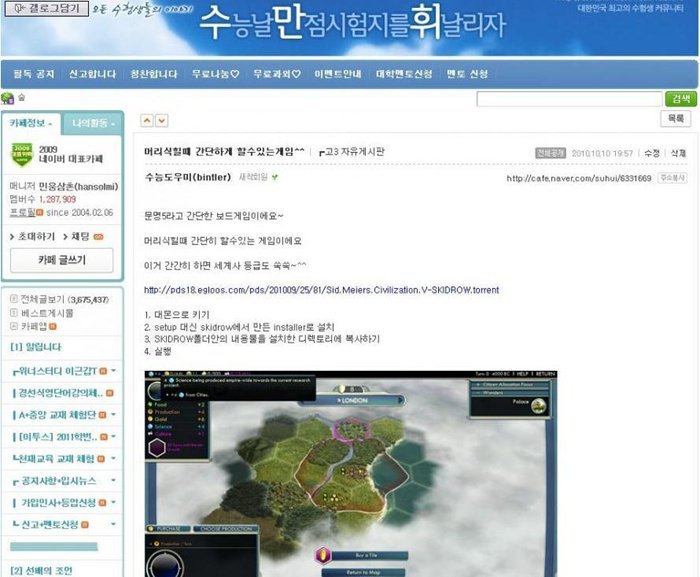Open the 멘토 신청 menu item

click(x=467, y=74)
